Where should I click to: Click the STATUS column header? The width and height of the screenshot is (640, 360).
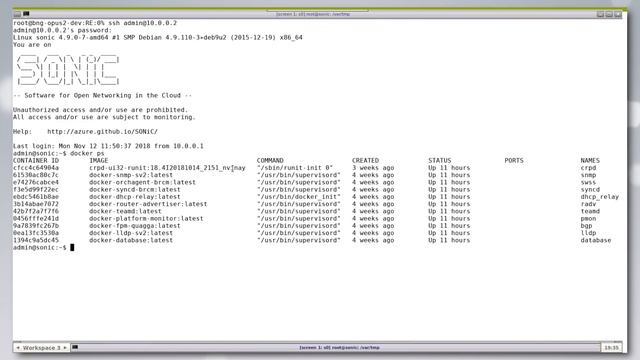point(440,160)
